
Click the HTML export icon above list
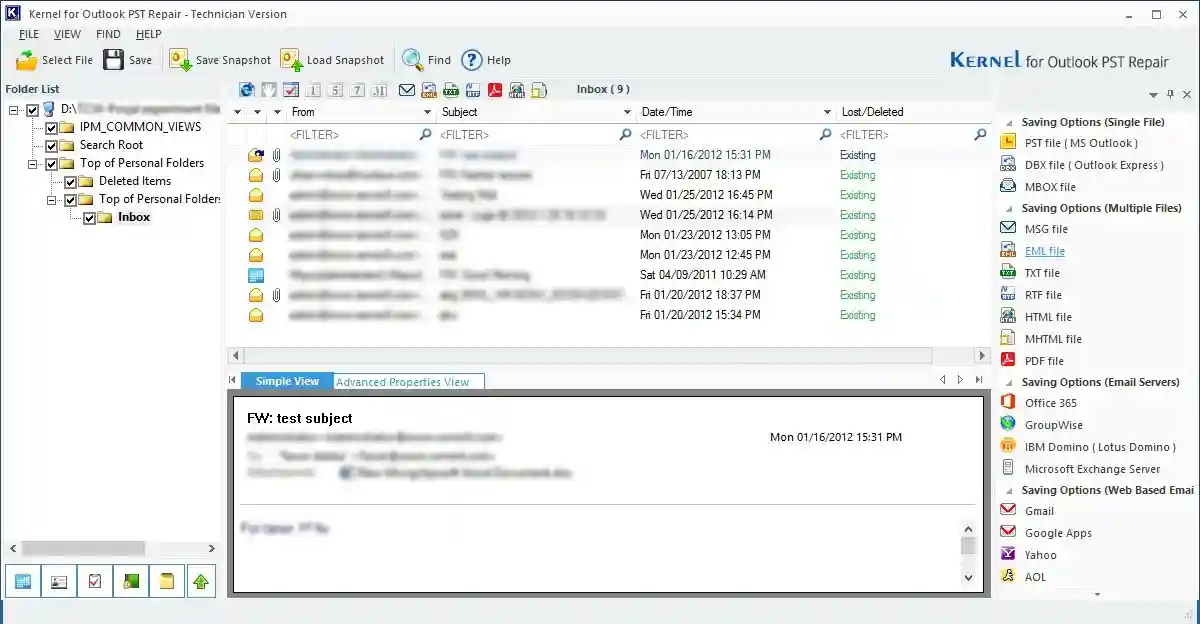click(x=517, y=90)
